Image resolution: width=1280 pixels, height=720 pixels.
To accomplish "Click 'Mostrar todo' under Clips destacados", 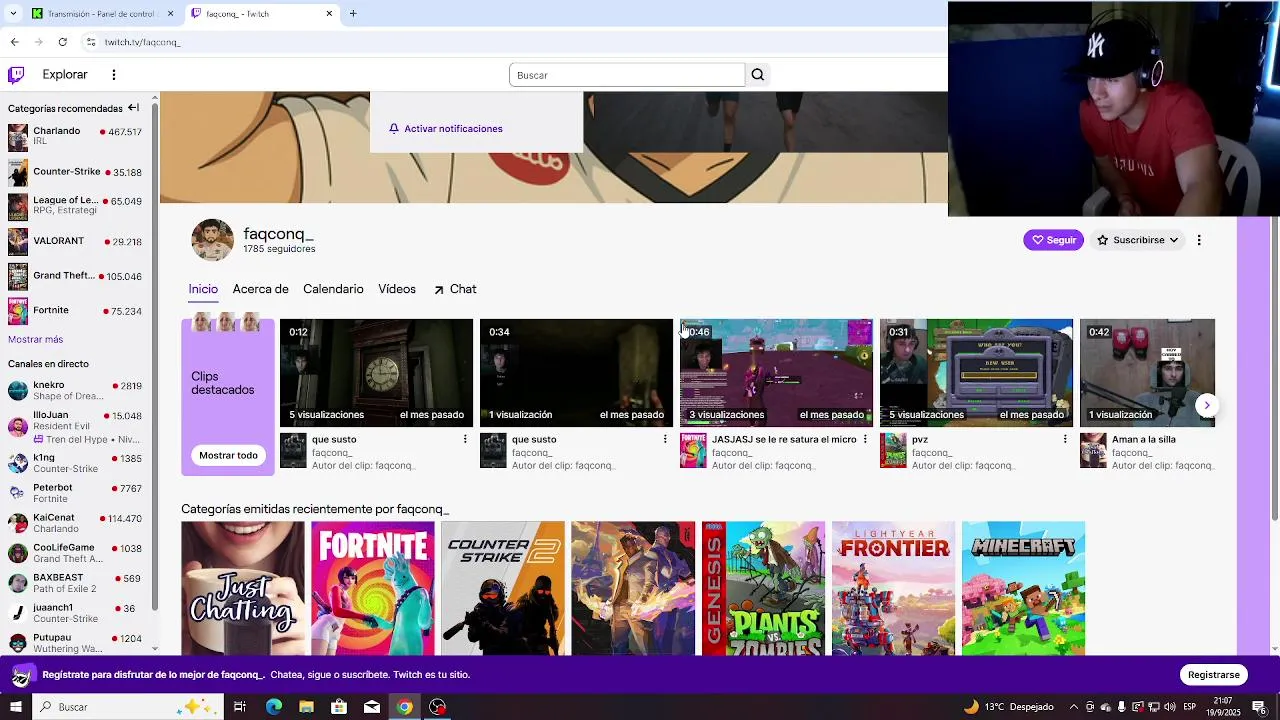I will [228, 455].
